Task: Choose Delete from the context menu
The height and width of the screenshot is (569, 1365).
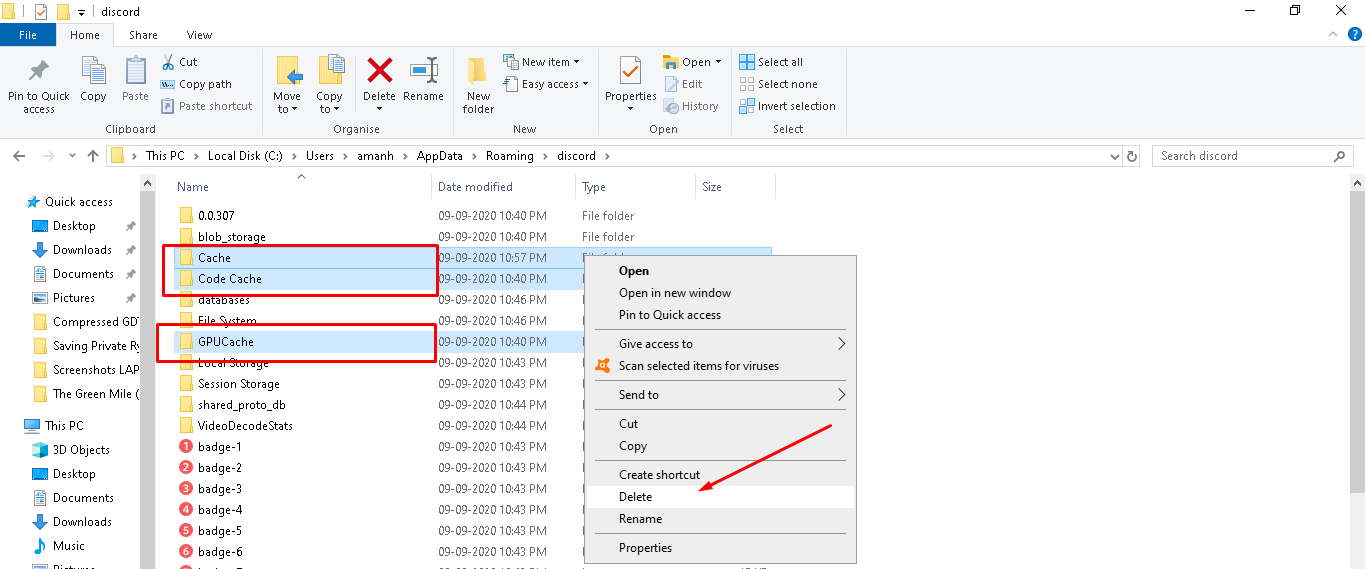Action: click(636, 497)
